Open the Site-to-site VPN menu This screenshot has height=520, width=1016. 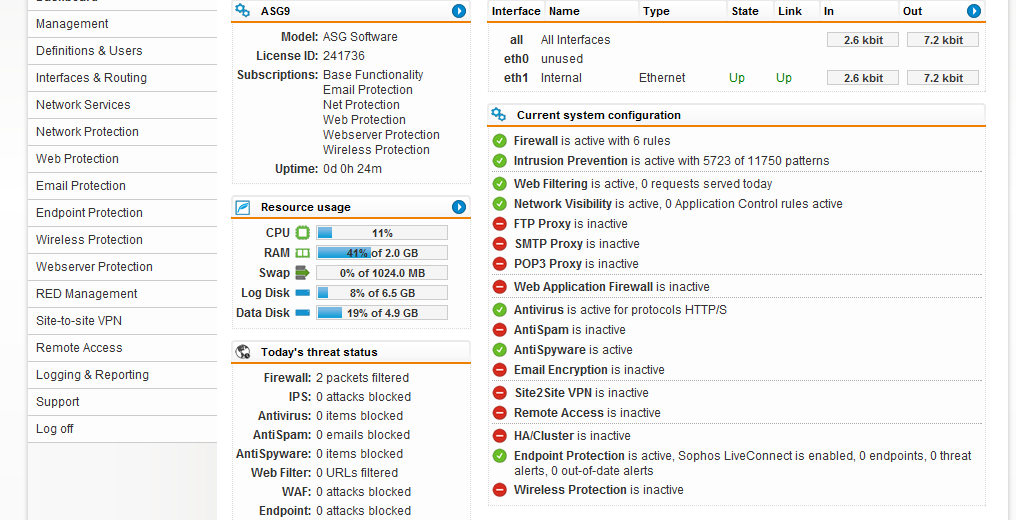click(79, 321)
